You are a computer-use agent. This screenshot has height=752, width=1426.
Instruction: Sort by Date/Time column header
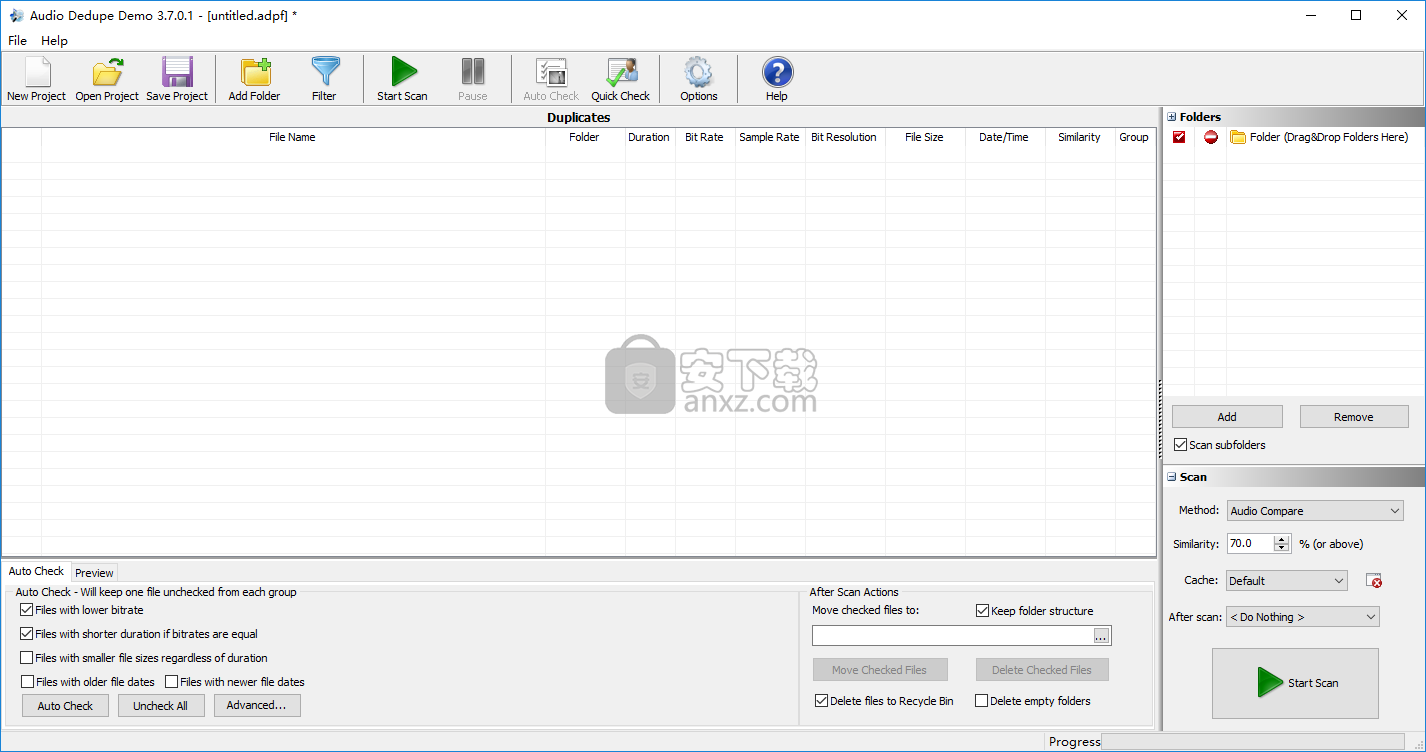1004,137
